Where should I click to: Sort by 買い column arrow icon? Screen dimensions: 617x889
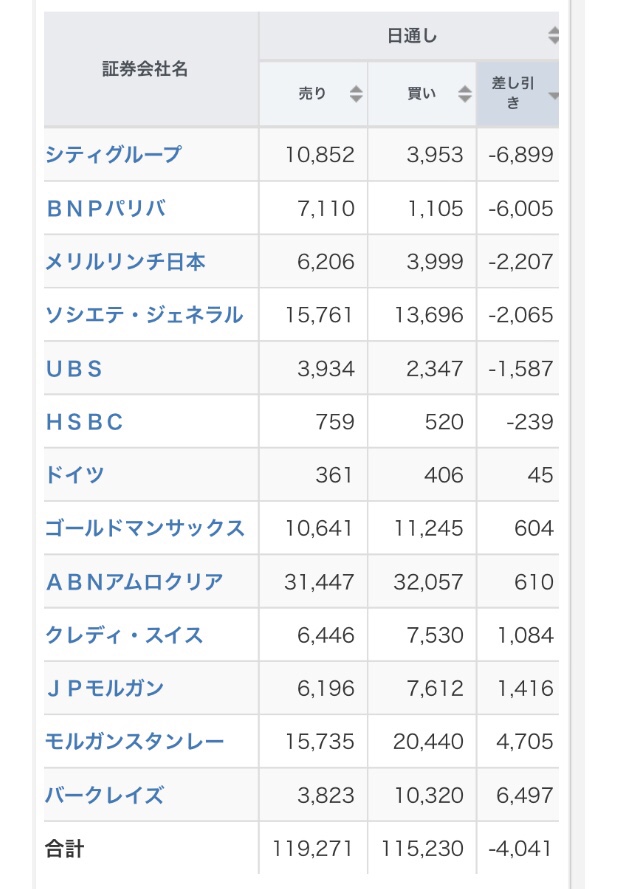464,94
